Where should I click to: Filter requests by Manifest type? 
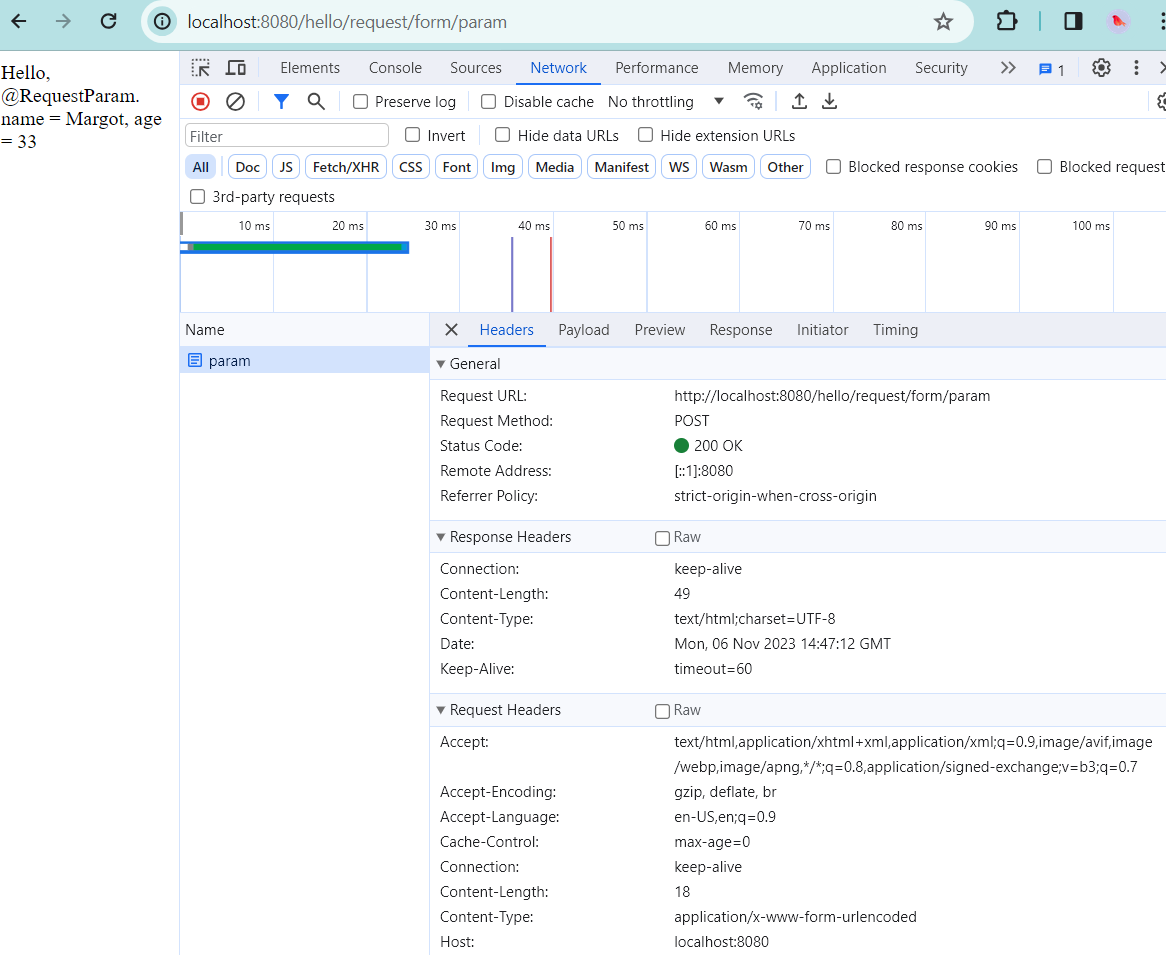pyautogui.click(x=622, y=167)
